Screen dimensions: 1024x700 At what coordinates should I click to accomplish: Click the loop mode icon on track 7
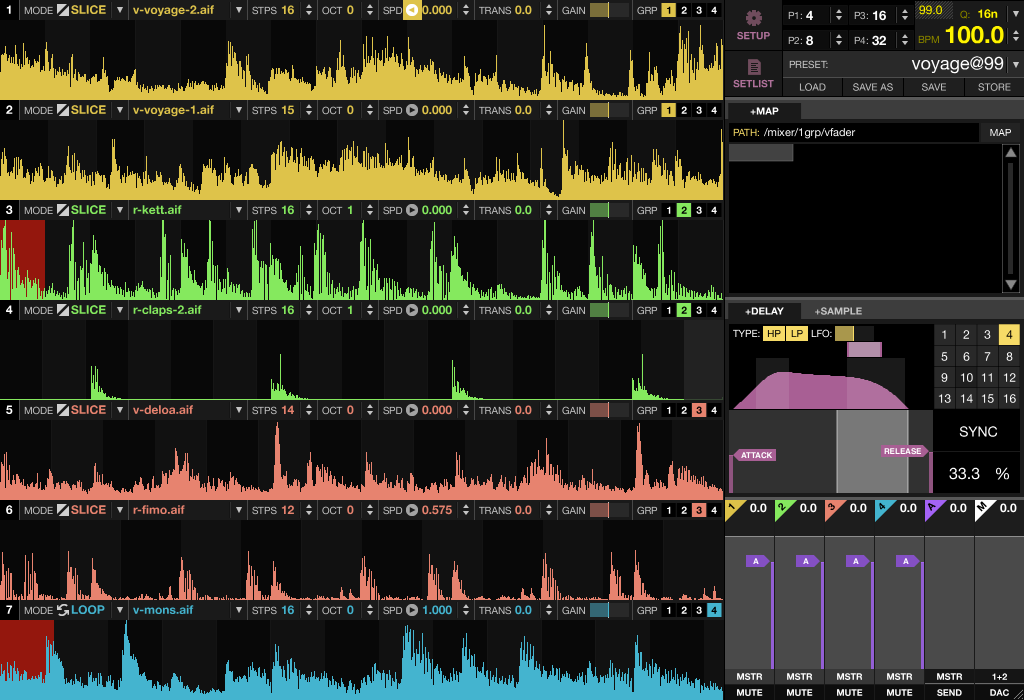point(62,610)
